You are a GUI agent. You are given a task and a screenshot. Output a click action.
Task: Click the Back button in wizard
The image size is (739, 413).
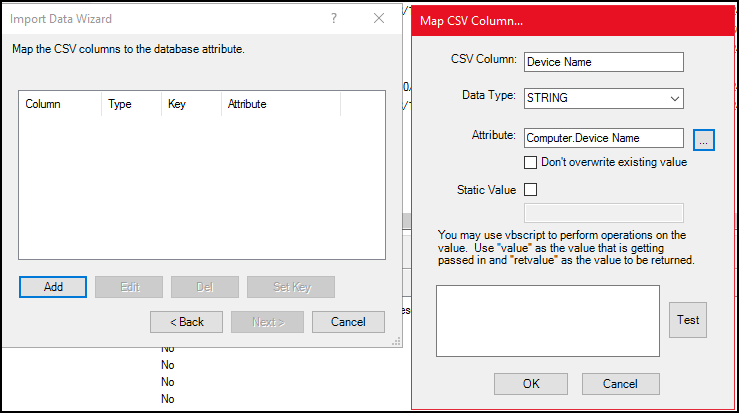point(186,322)
